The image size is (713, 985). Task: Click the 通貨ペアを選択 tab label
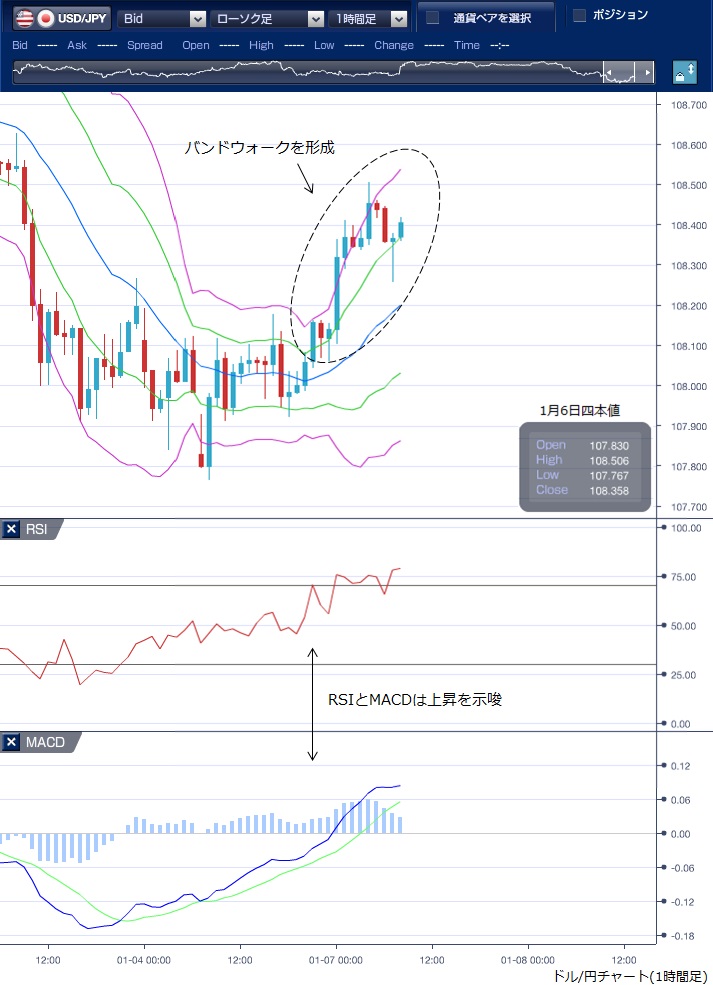(491, 18)
